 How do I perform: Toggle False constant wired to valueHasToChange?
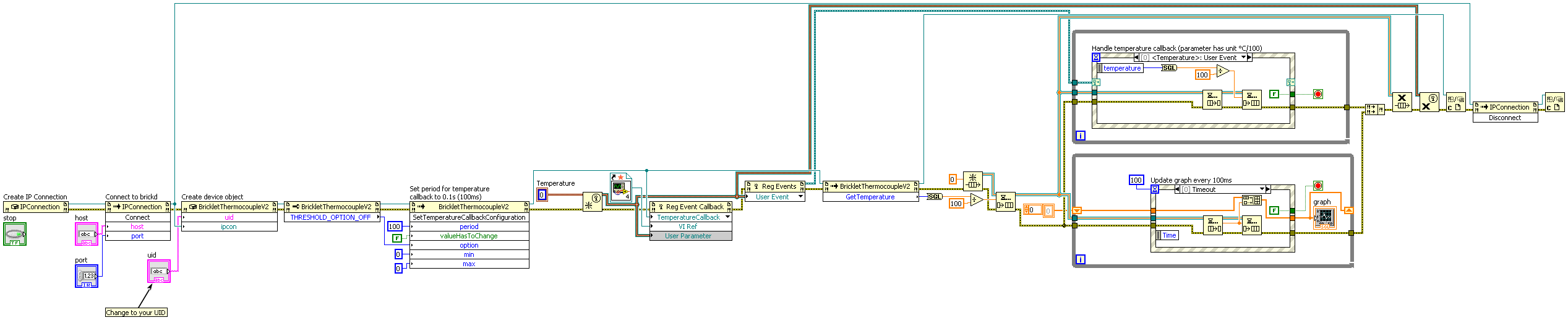point(397,238)
